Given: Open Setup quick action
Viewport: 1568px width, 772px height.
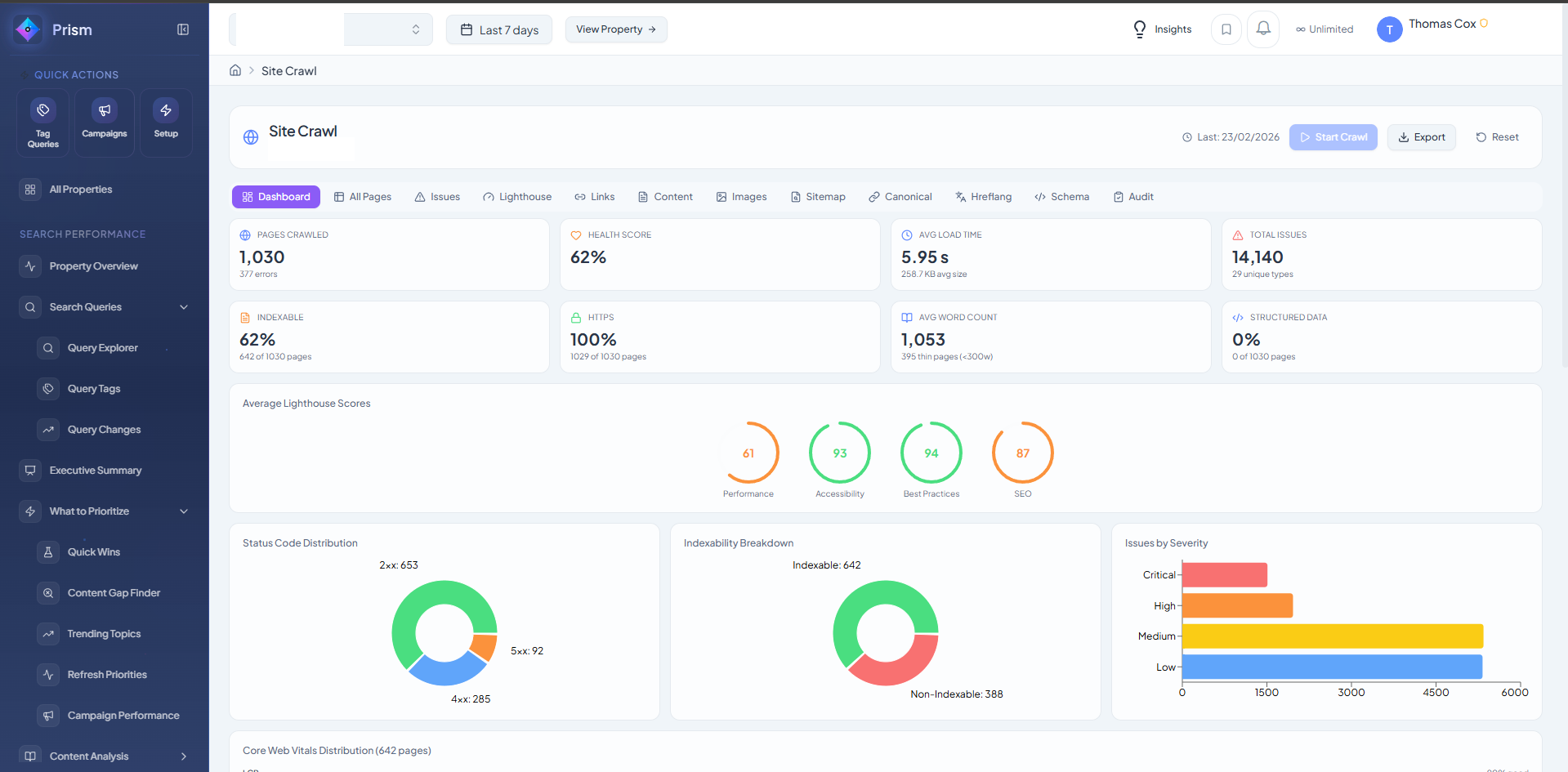Looking at the screenshot, I should click(166, 123).
